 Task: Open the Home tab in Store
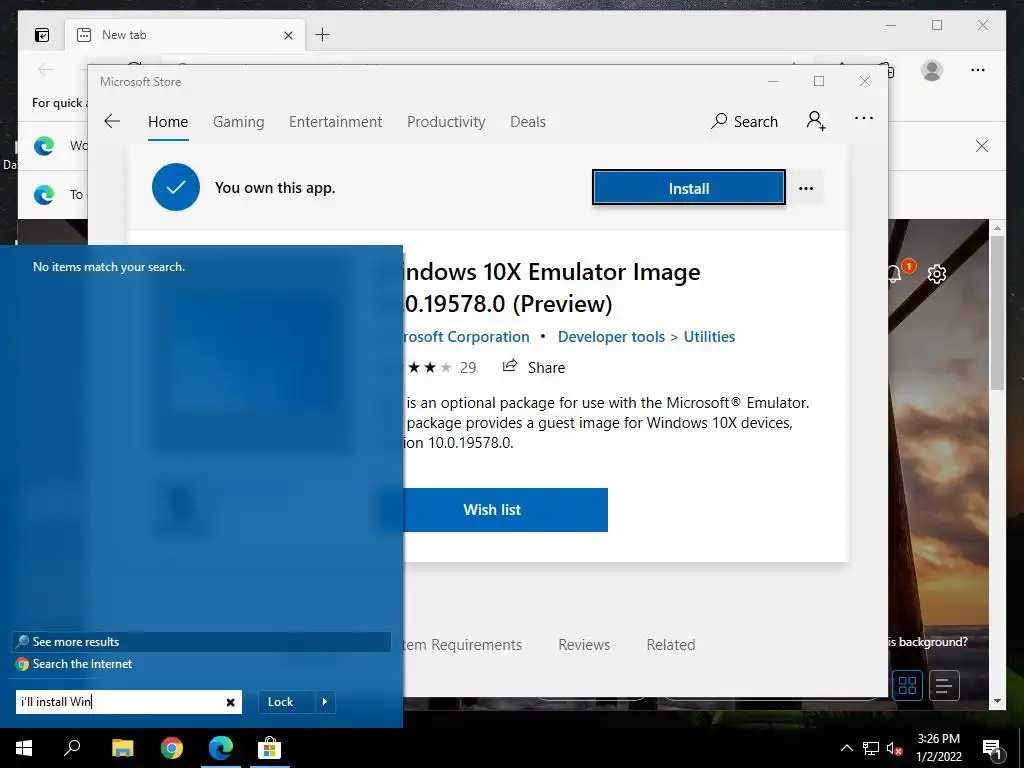pyautogui.click(x=168, y=122)
